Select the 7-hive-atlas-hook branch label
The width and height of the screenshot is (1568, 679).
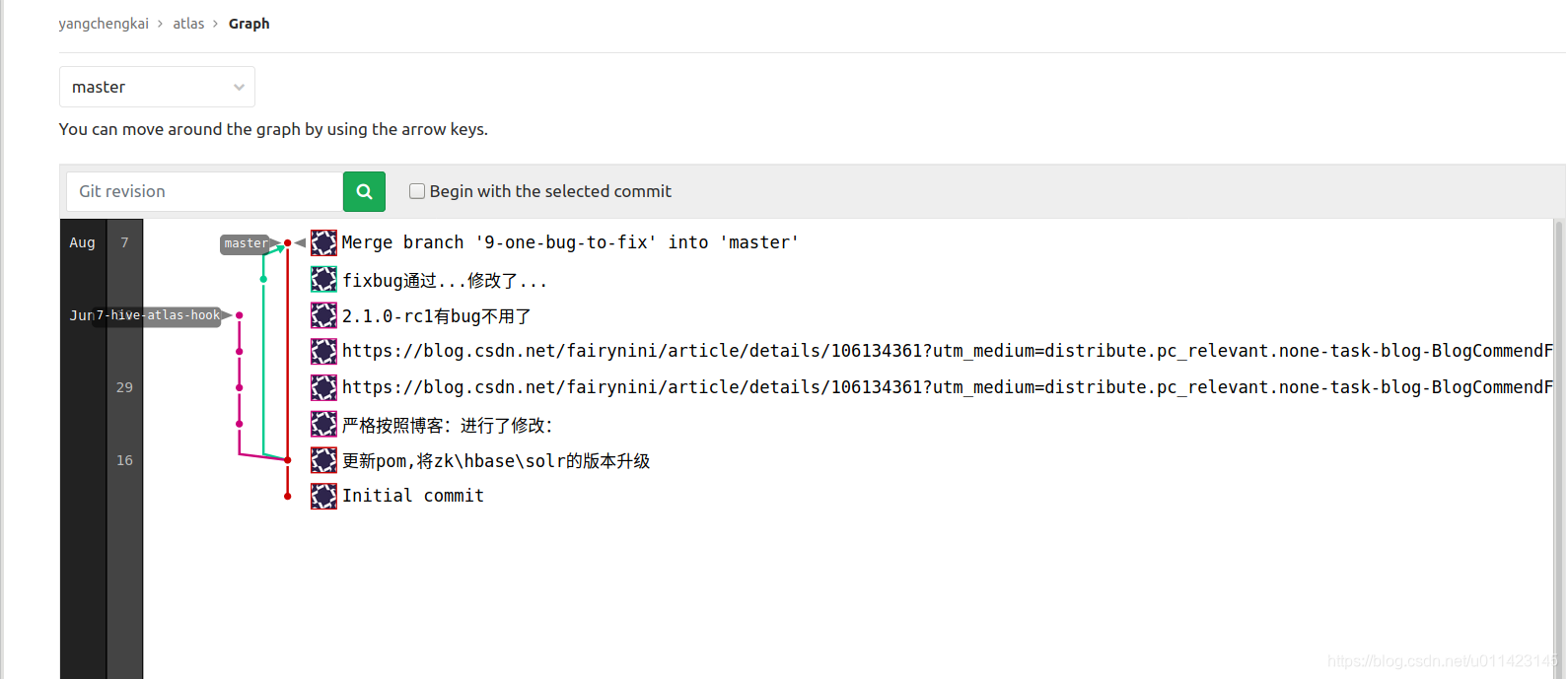tap(160, 315)
